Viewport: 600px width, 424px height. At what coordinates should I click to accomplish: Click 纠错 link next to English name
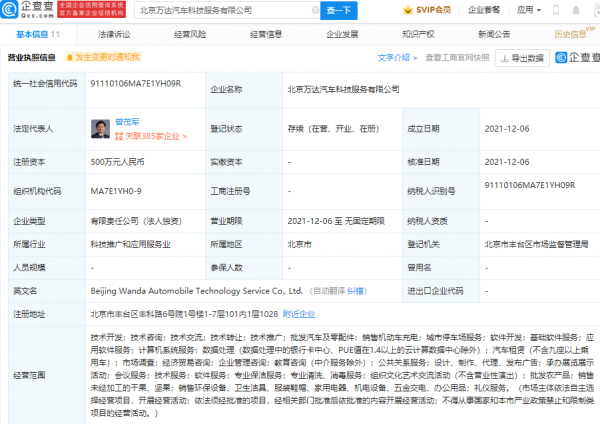(x=355, y=291)
